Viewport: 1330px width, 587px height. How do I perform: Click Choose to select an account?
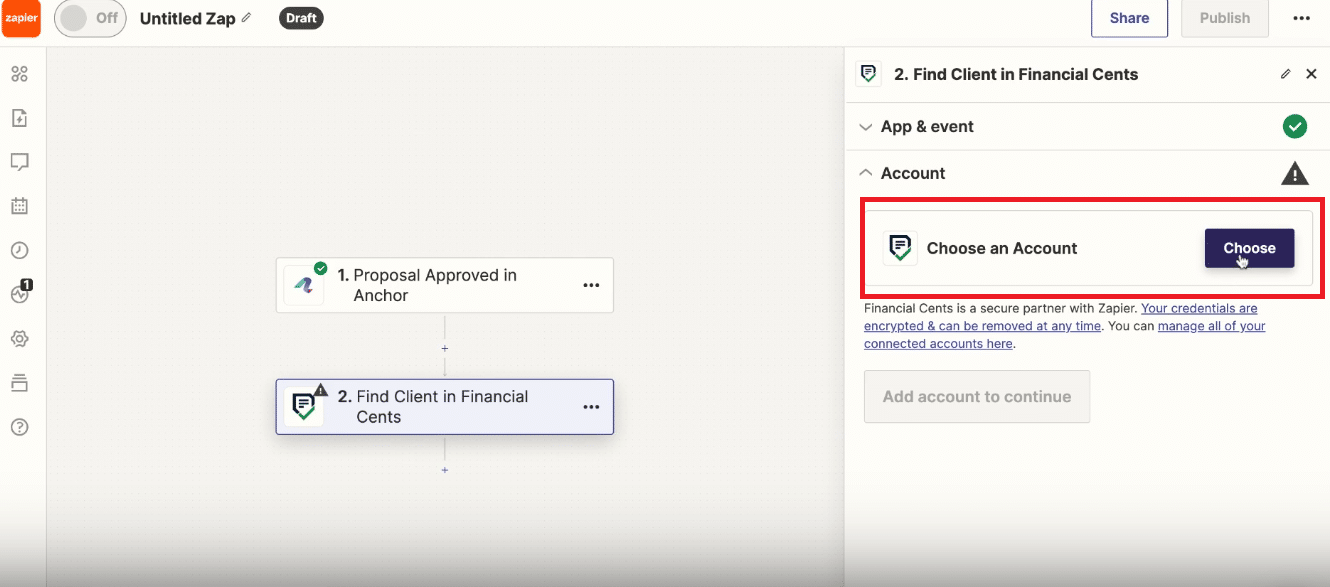(1249, 248)
